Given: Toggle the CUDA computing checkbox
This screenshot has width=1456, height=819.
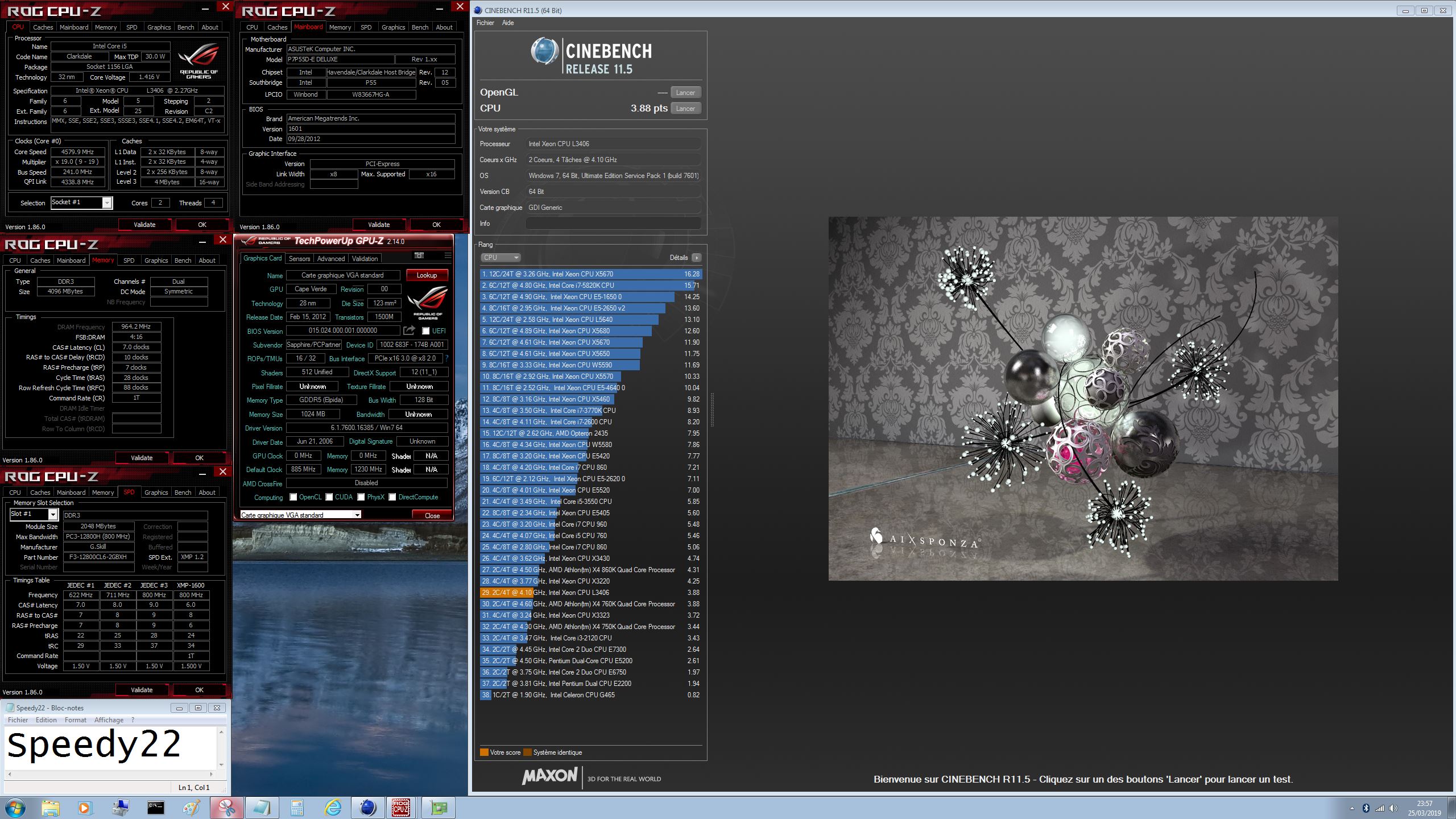Looking at the screenshot, I should [x=329, y=497].
